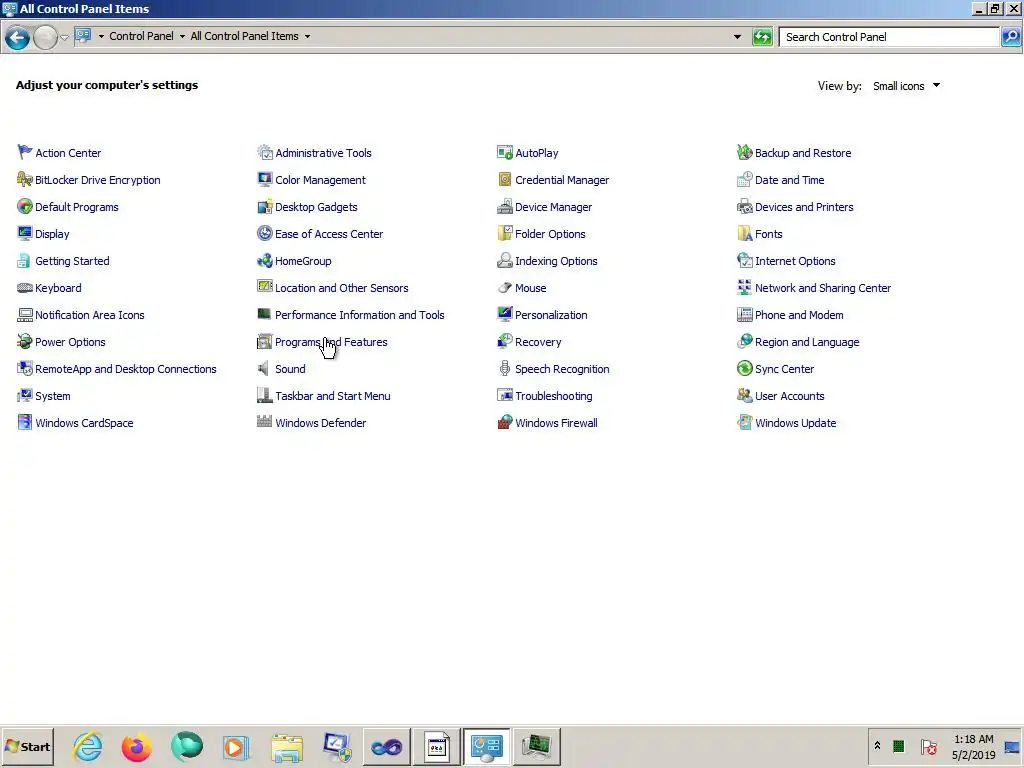Click the Back navigation button
Image resolution: width=1024 pixels, height=768 pixels.
tap(18, 37)
